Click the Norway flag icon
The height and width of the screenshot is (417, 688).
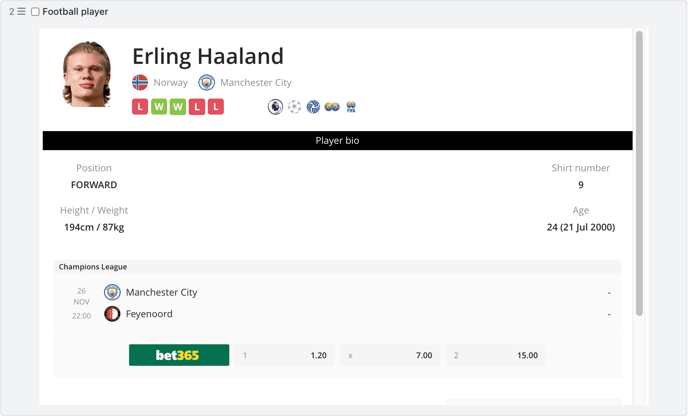[x=140, y=83]
